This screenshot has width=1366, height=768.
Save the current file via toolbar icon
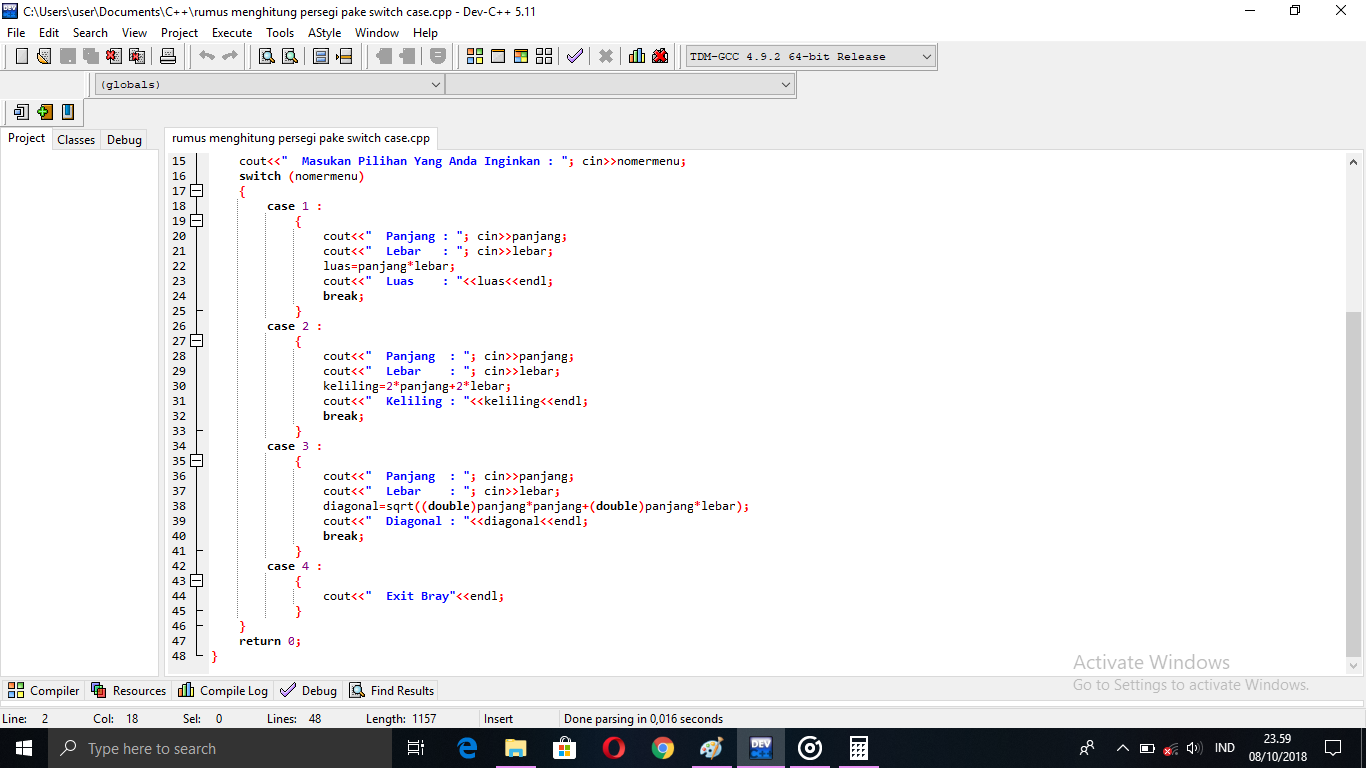(x=66, y=56)
